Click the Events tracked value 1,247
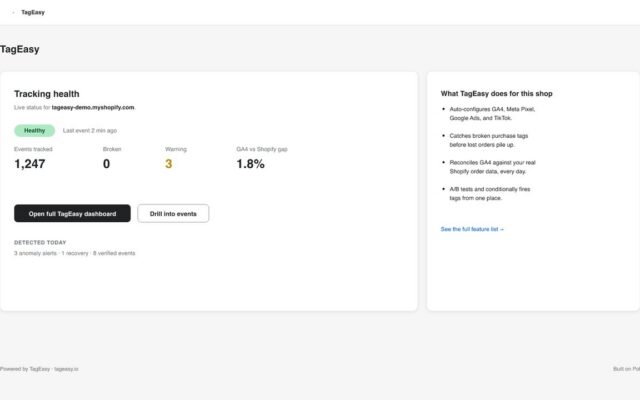 pos(30,164)
